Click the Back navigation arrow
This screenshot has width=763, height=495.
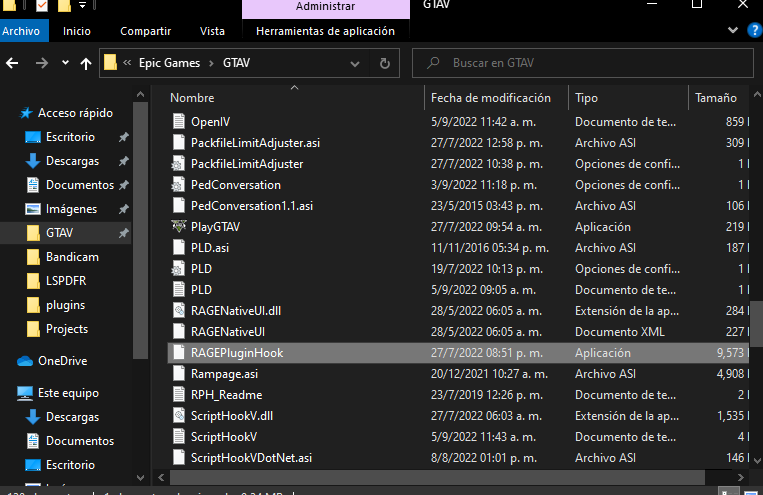tap(12, 63)
